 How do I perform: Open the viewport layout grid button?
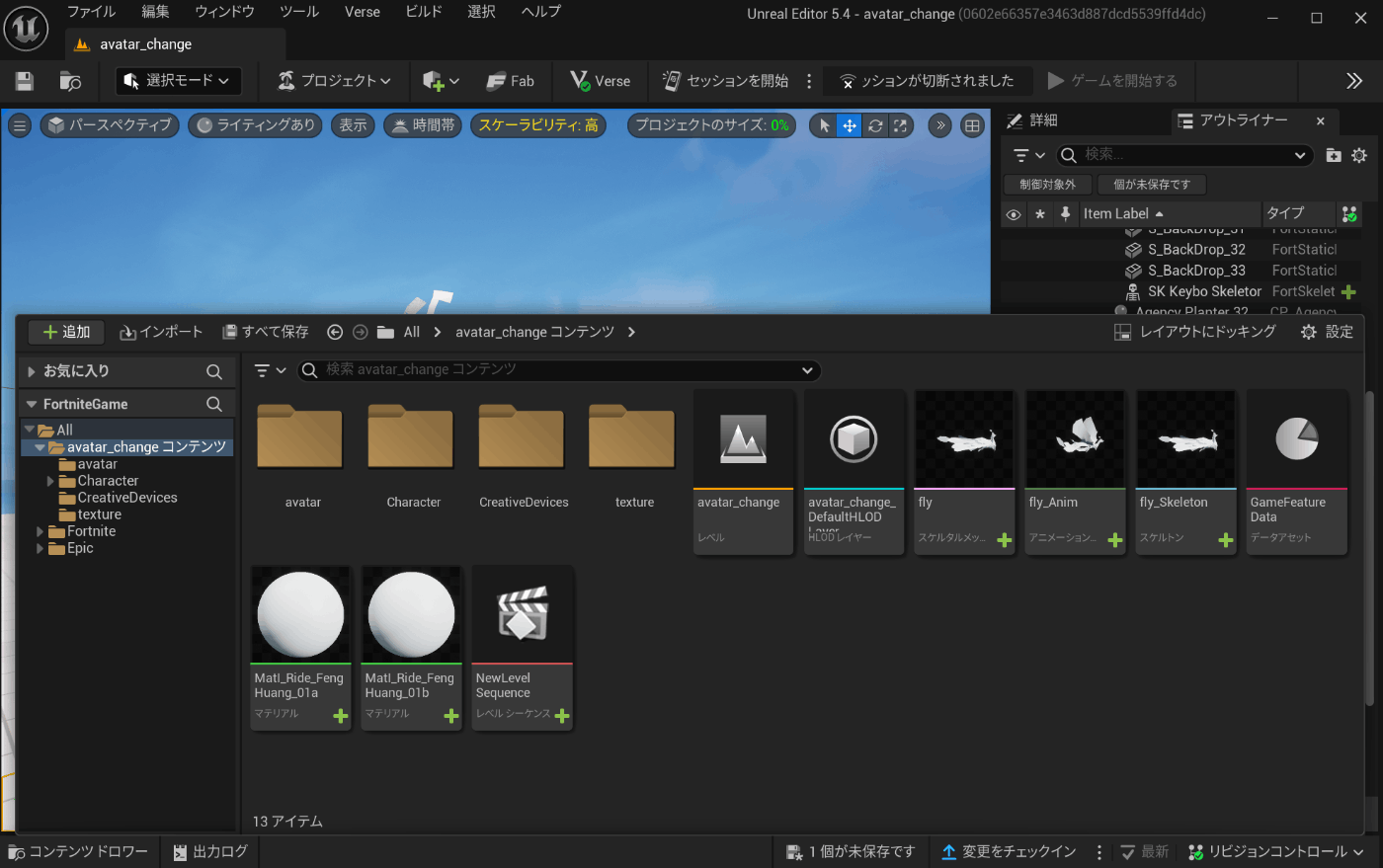(x=973, y=125)
